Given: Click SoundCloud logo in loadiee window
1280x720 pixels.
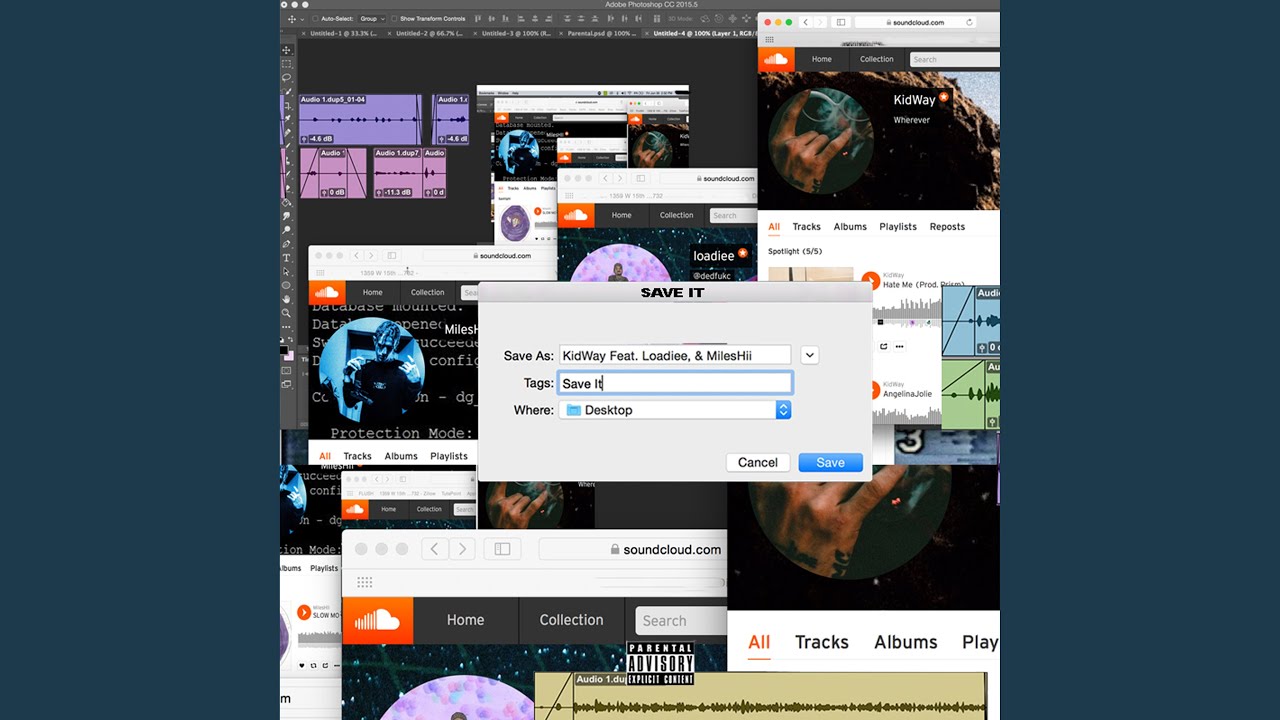Looking at the screenshot, I should click(x=576, y=215).
